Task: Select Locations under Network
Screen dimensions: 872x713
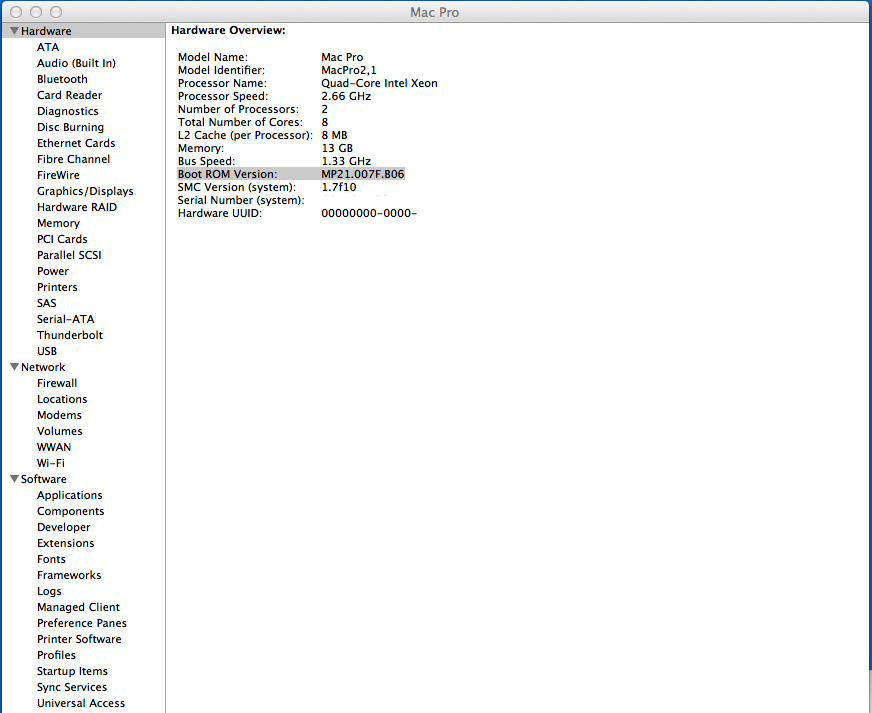Action: (62, 399)
